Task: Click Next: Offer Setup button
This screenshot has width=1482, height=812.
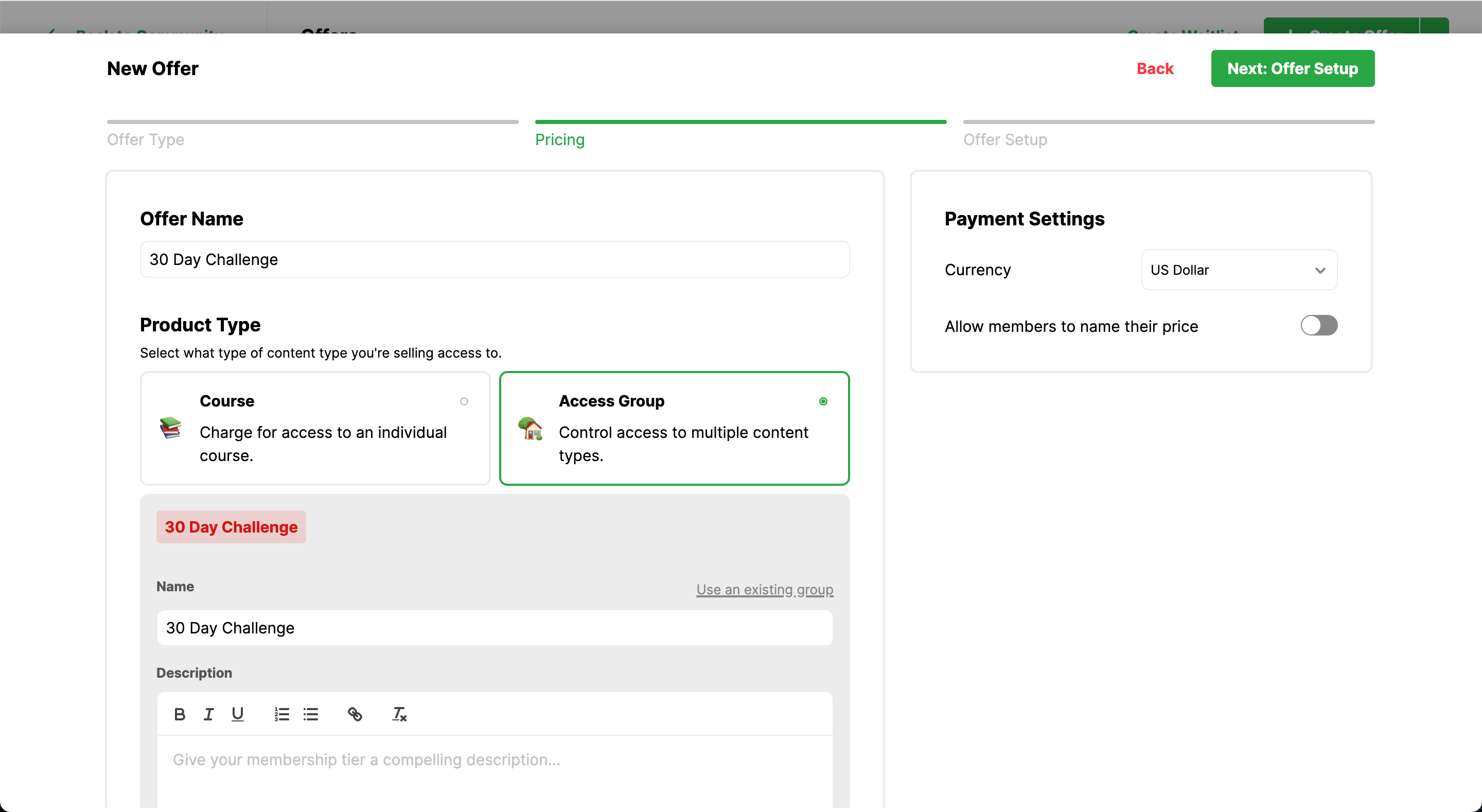Action: coord(1292,68)
